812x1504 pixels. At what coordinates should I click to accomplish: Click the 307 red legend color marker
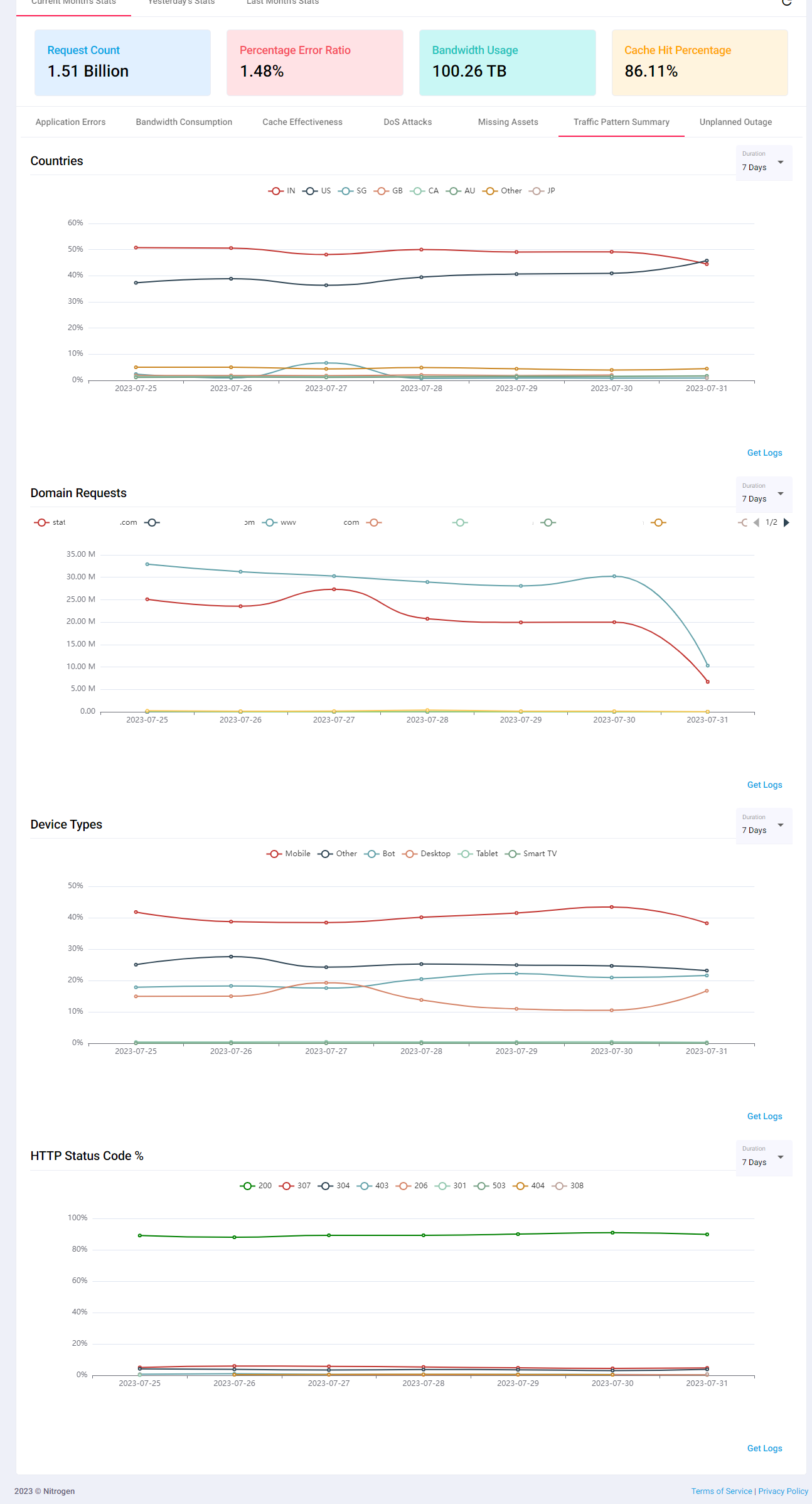tap(287, 1186)
